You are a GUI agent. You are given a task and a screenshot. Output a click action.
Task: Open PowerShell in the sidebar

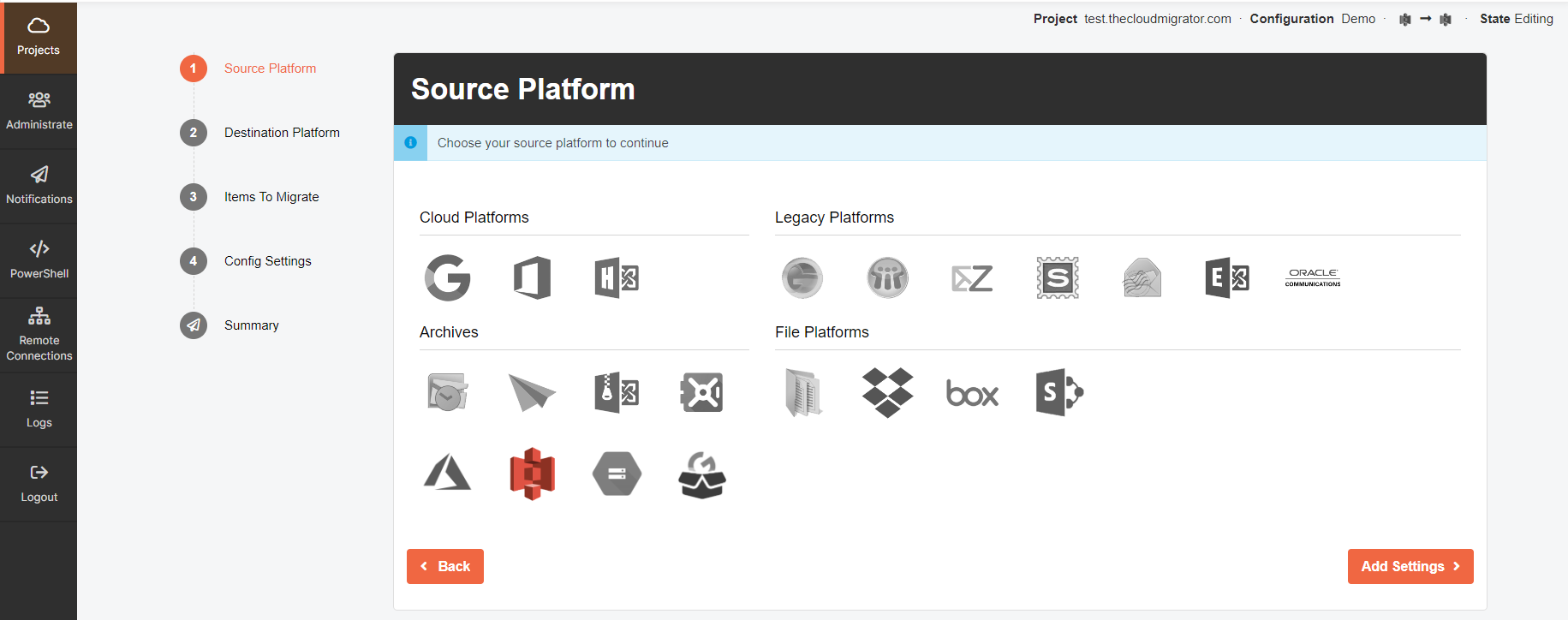pyautogui.click(x=39, y=261)
